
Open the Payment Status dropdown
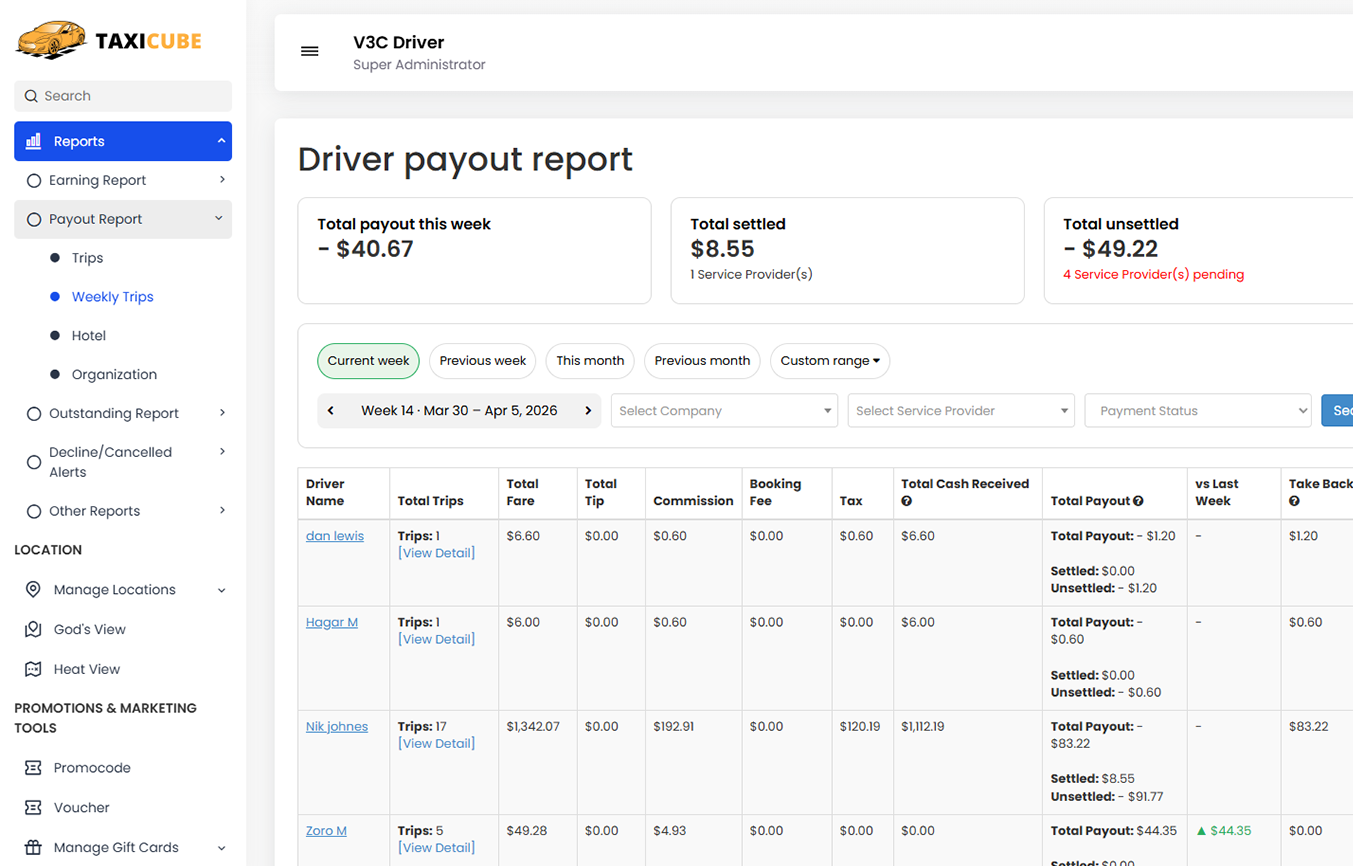(x=1197, y=411)
